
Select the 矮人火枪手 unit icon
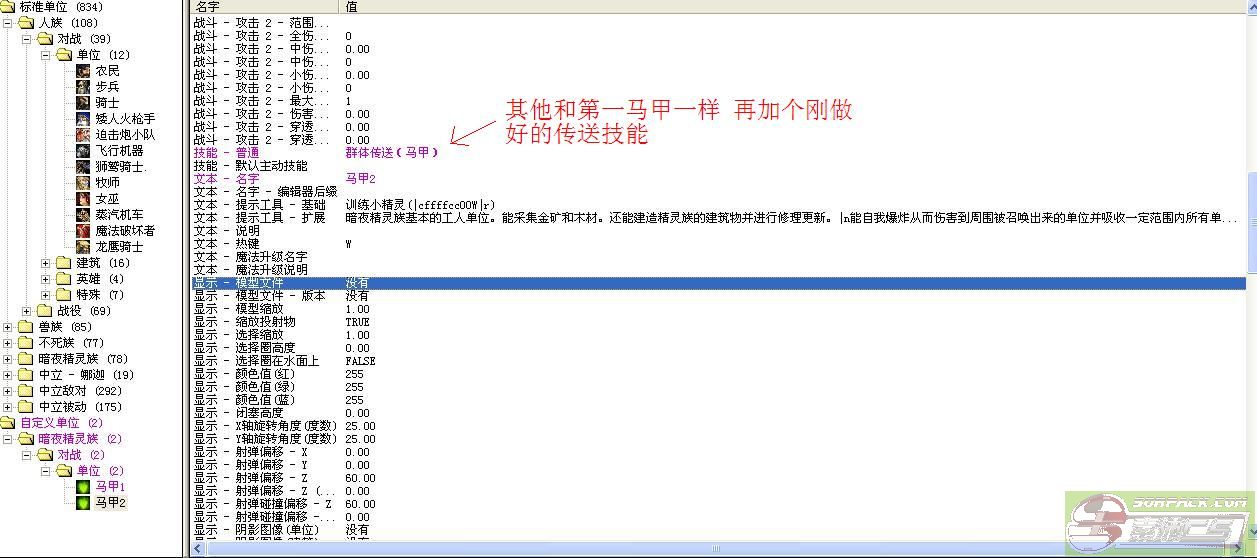point(84,119)
